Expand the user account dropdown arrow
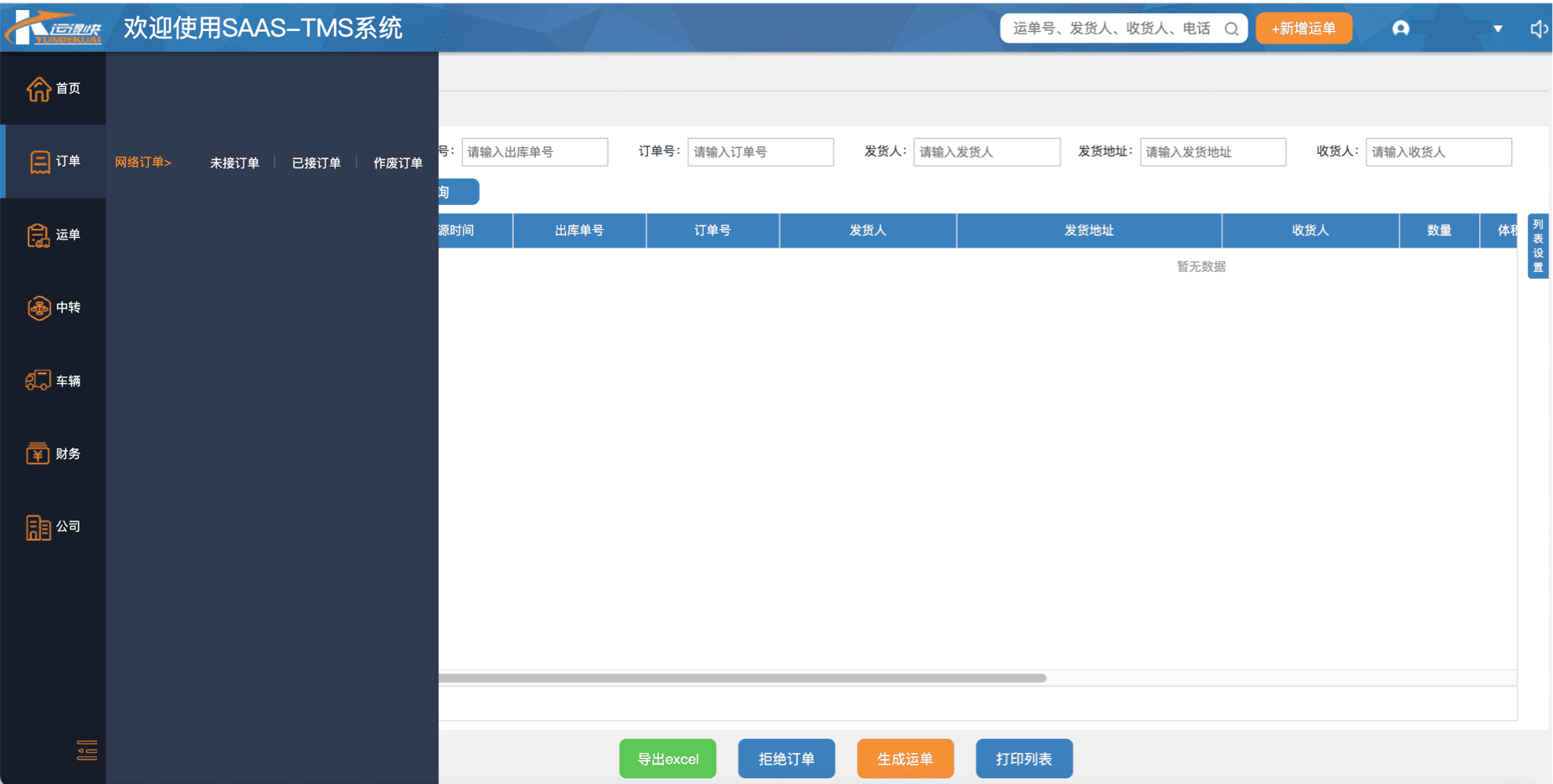This screenshot has width=1553, height=784. point(1498,29)
